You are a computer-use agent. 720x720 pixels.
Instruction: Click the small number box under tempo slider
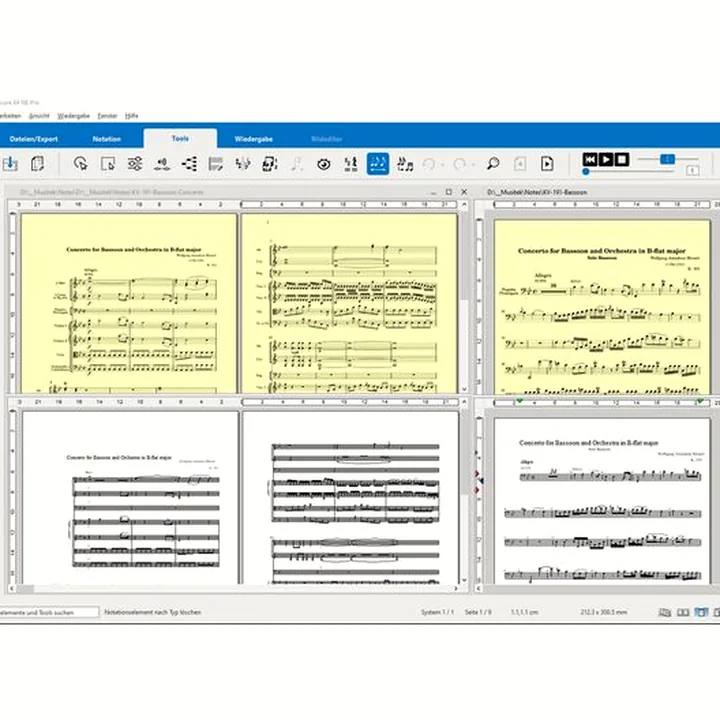pyautogui.click(x=692, y=171)
